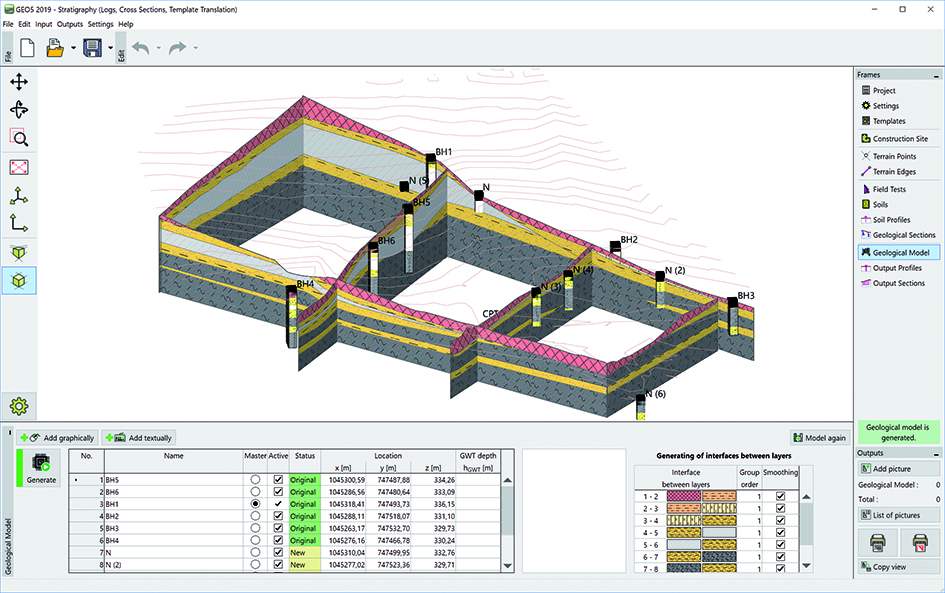Click the Add graphically button
This screenshot has width=945, height=593.
57,438
